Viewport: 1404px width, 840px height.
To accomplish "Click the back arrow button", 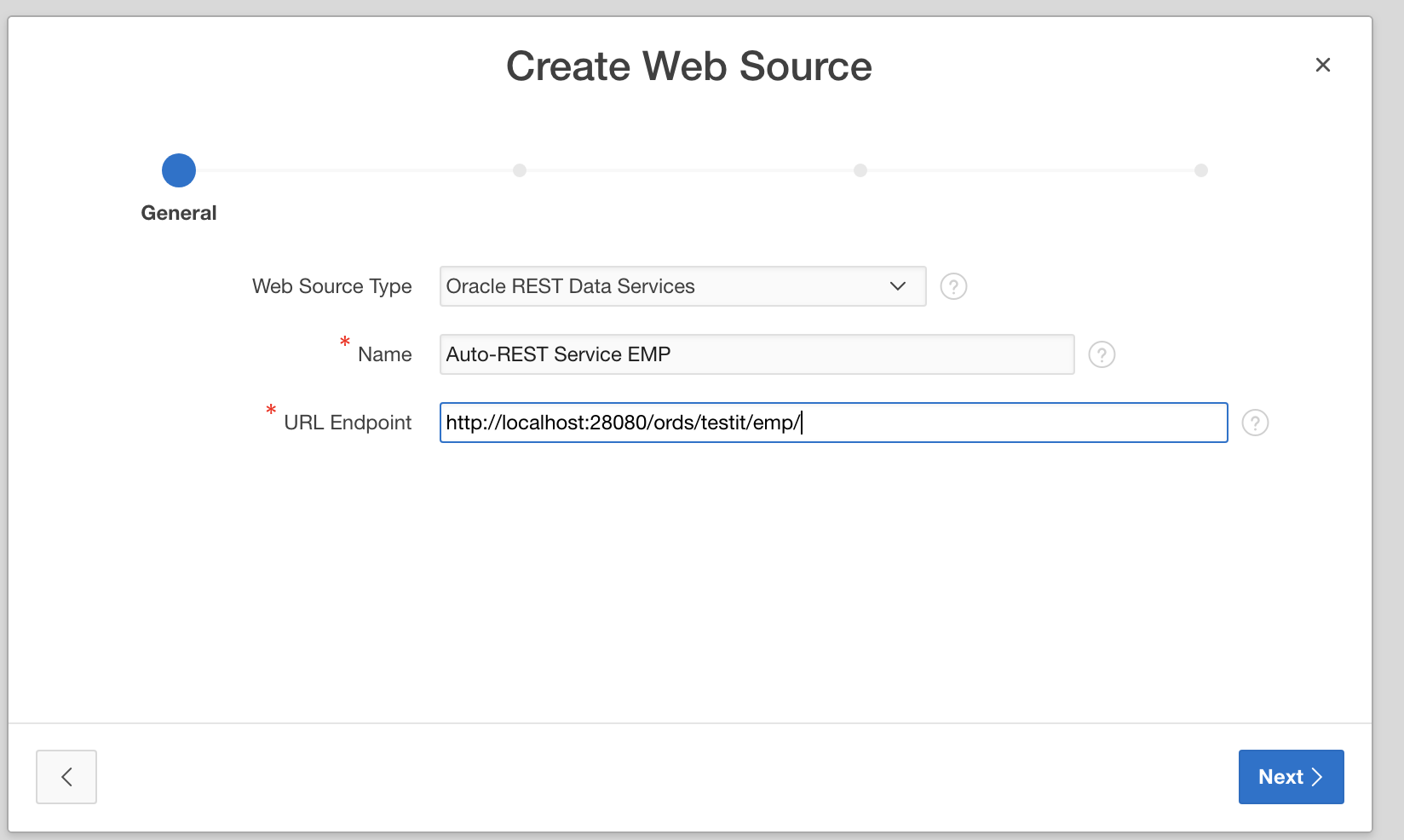I will pos(66,777).
